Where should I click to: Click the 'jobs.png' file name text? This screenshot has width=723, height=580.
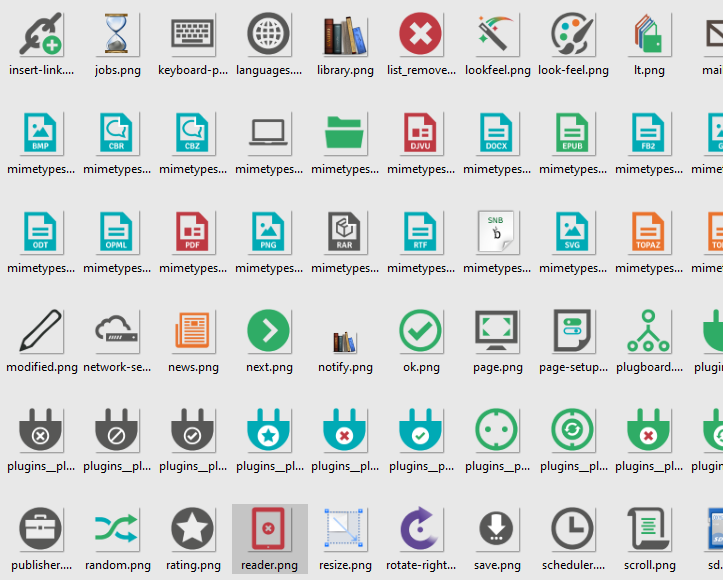pyautogui.click(x=118, y=70)
